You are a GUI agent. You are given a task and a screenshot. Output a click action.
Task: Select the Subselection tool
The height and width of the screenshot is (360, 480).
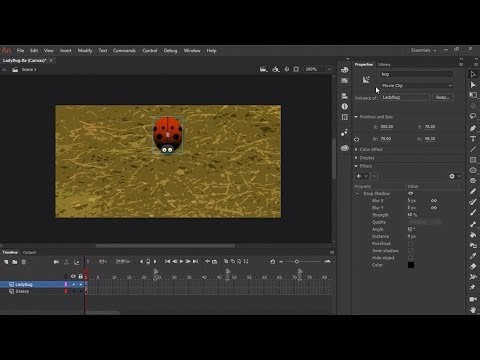click(473, 85)
